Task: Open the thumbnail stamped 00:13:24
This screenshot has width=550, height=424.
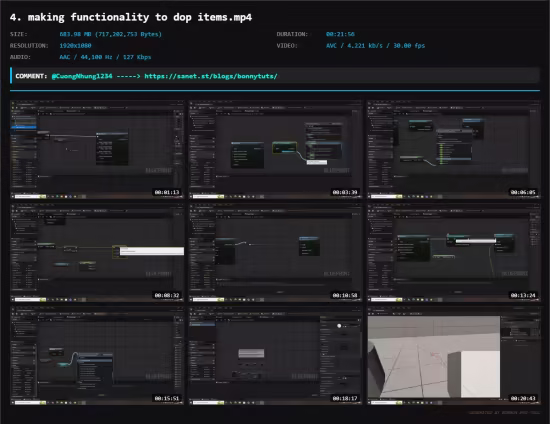Action: tap(454, 253)
